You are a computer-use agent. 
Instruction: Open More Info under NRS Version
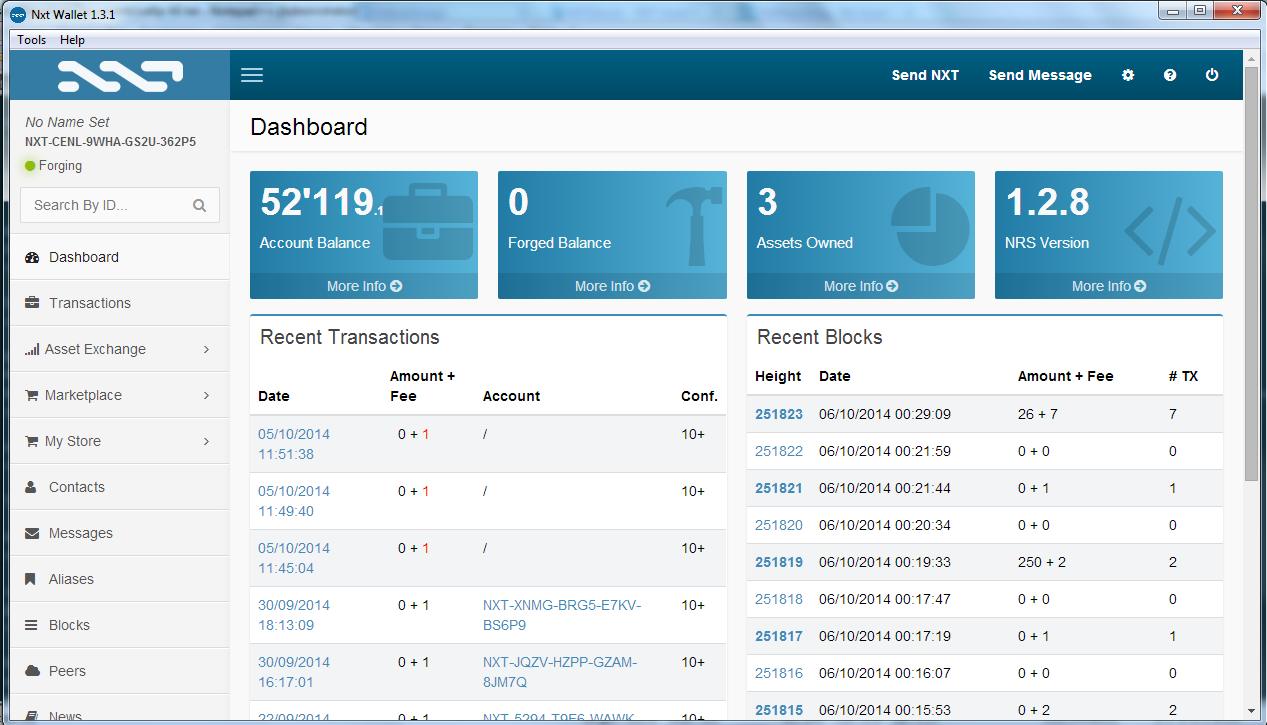(1109, 286)
